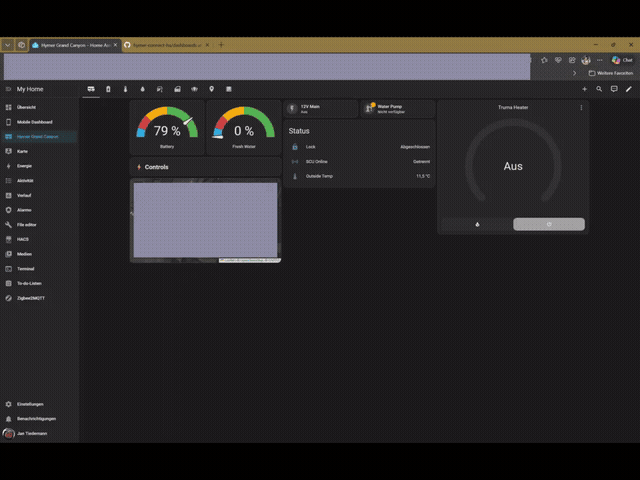Open Aktivität in the sidebar

pyautogui.click(x=40, y=181)
